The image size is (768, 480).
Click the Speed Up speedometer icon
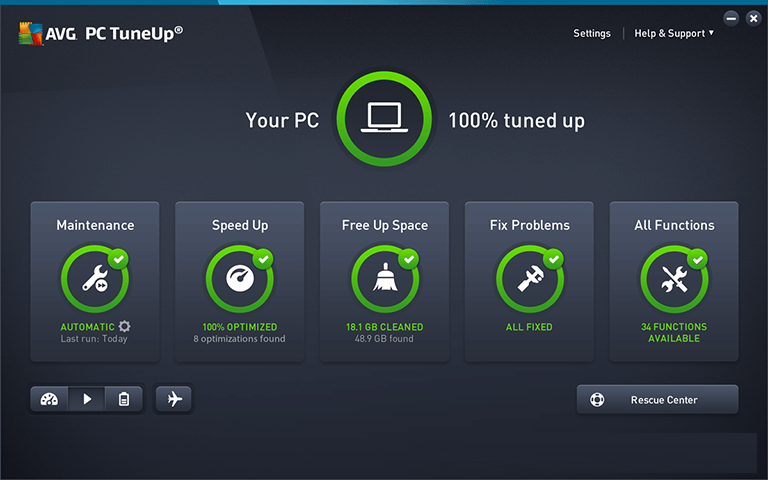coord(240,279)
